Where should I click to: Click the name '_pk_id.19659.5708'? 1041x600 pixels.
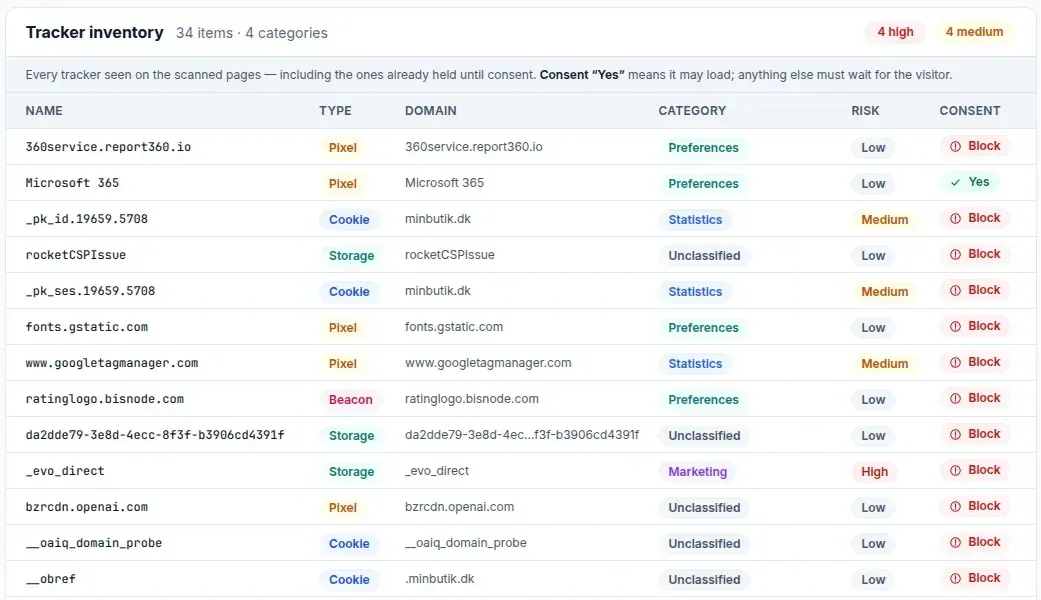(86, 218)
